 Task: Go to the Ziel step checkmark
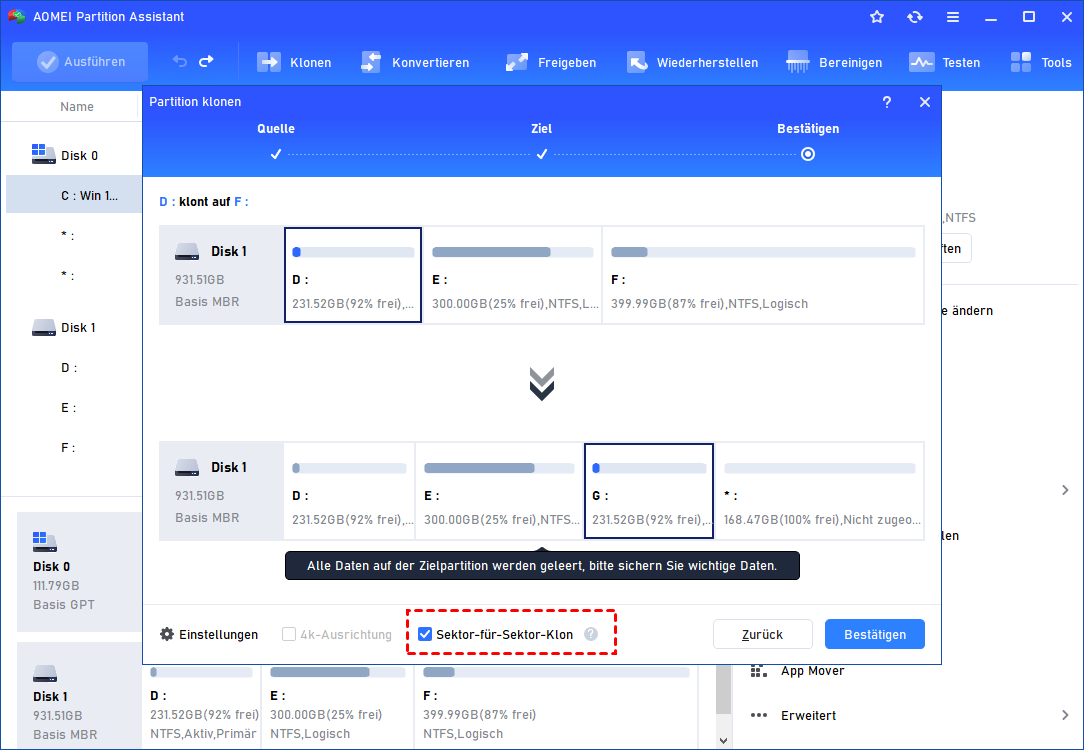coord(541,154)
